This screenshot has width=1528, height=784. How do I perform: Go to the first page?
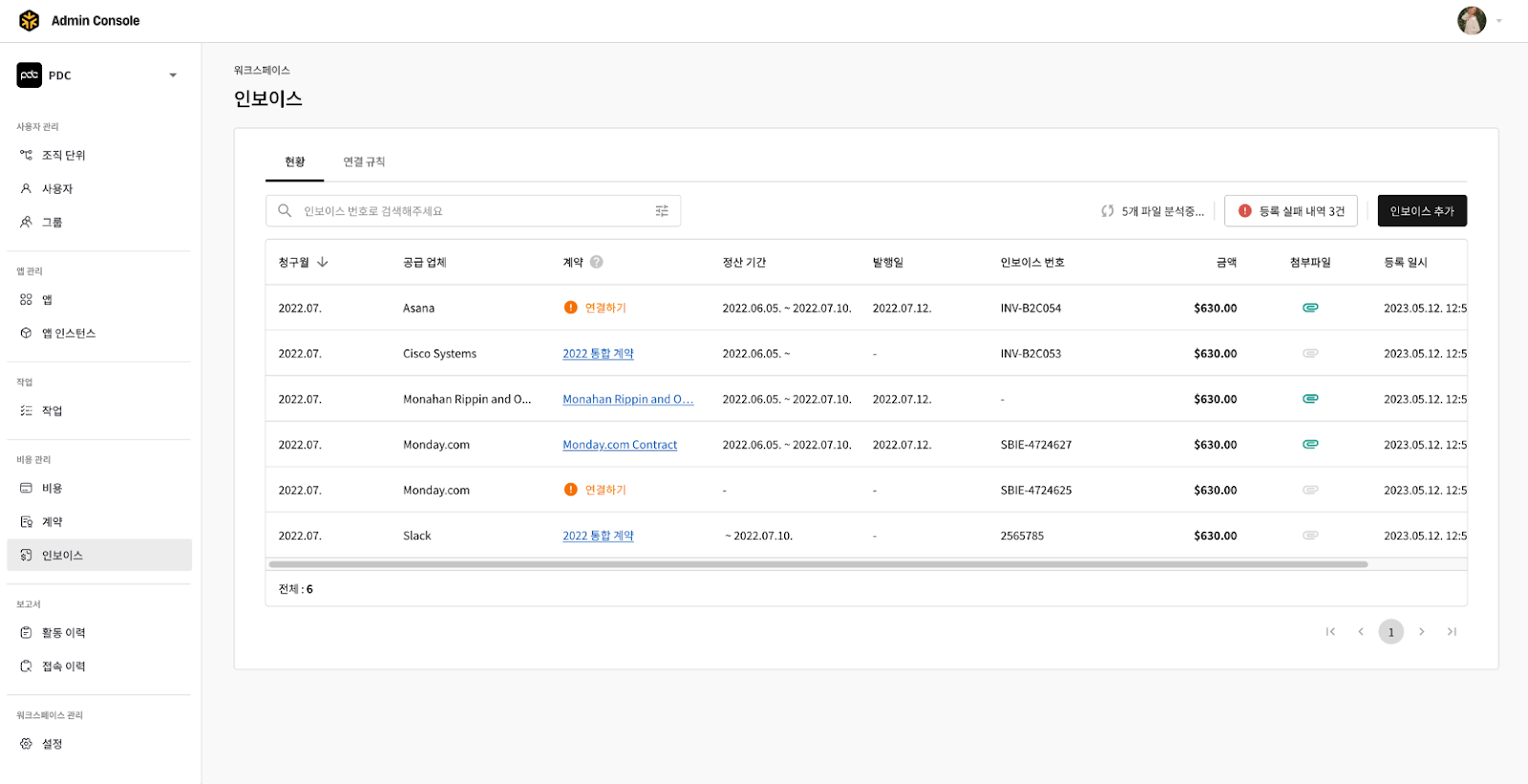pos(1330,631)
